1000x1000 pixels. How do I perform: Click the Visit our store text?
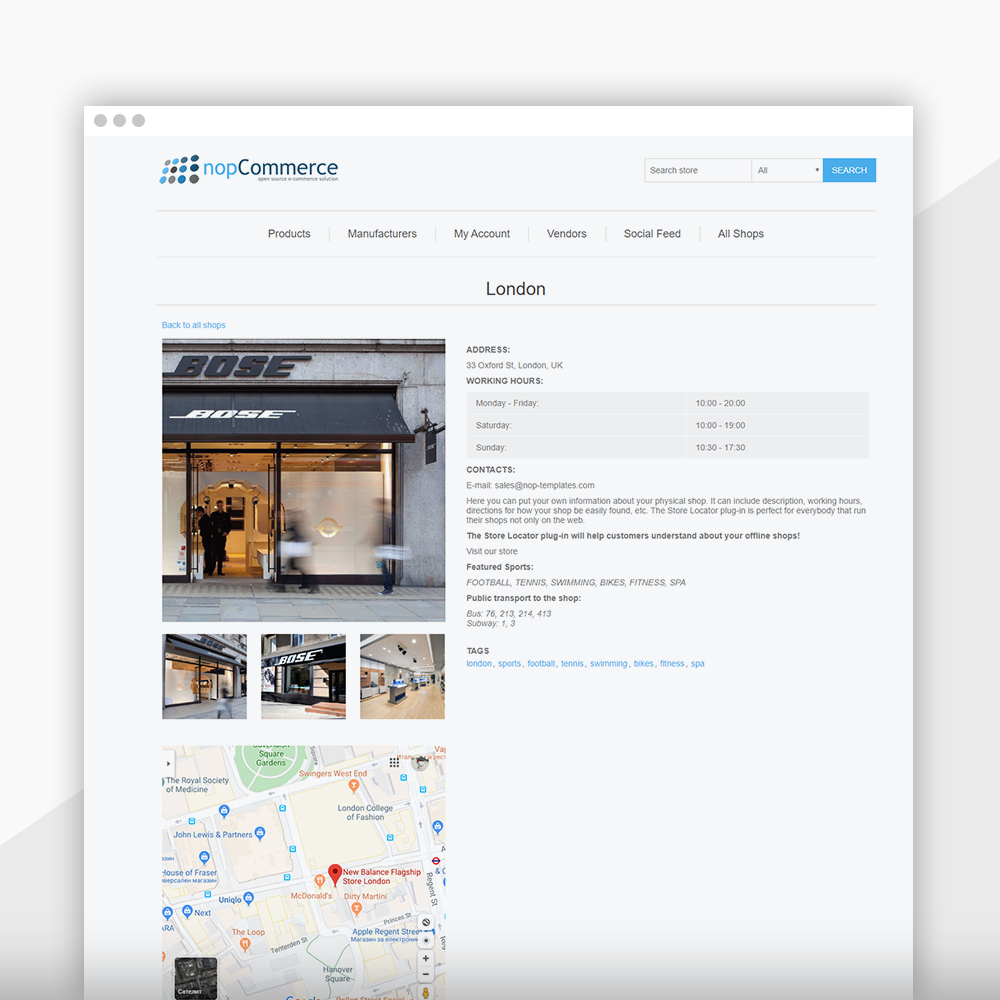(x=492, y=551)
